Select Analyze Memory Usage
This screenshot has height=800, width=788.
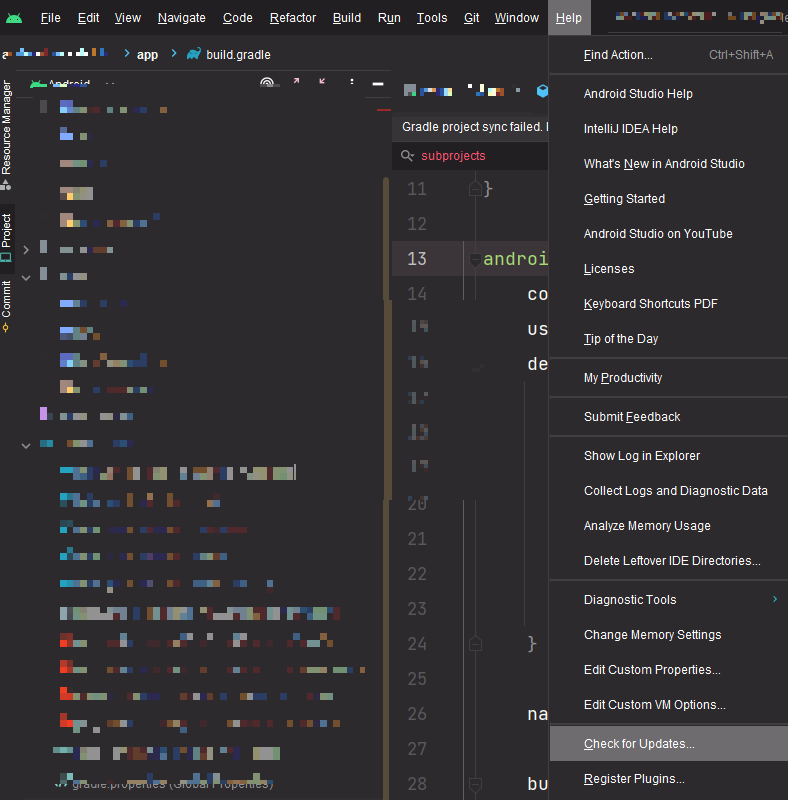pyautogui.click(x=669, y=526)
